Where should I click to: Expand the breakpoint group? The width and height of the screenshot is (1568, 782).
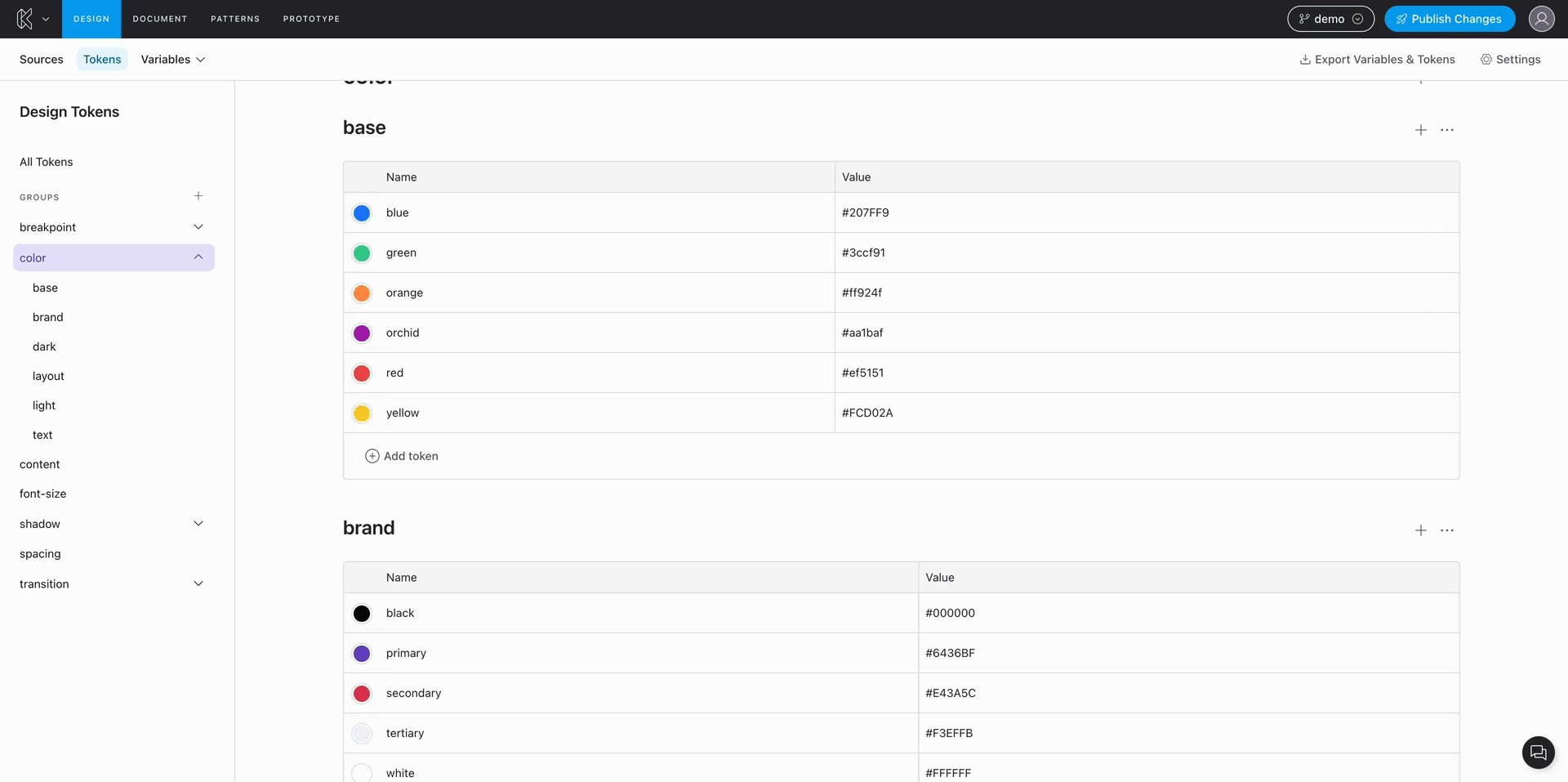(198, 227)
